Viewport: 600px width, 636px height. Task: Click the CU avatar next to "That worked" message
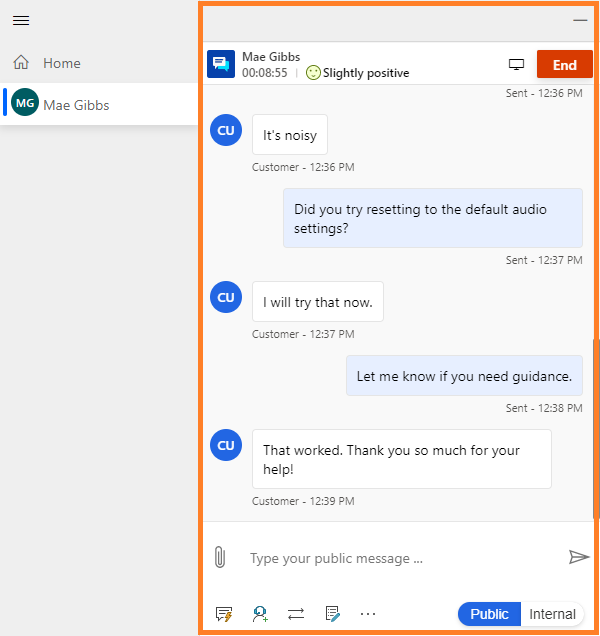(226, 445)
